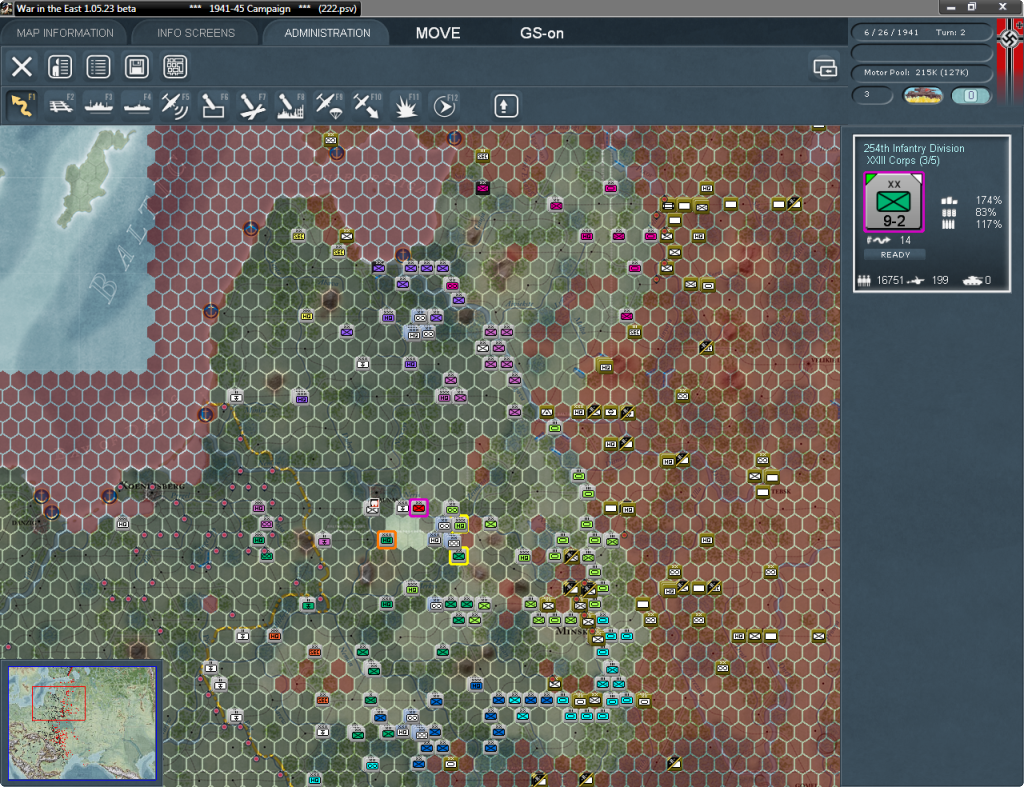Click the floppy disk save game icon
The width and height of the screenshot is (1024, 787).
[x=136, y=67]
